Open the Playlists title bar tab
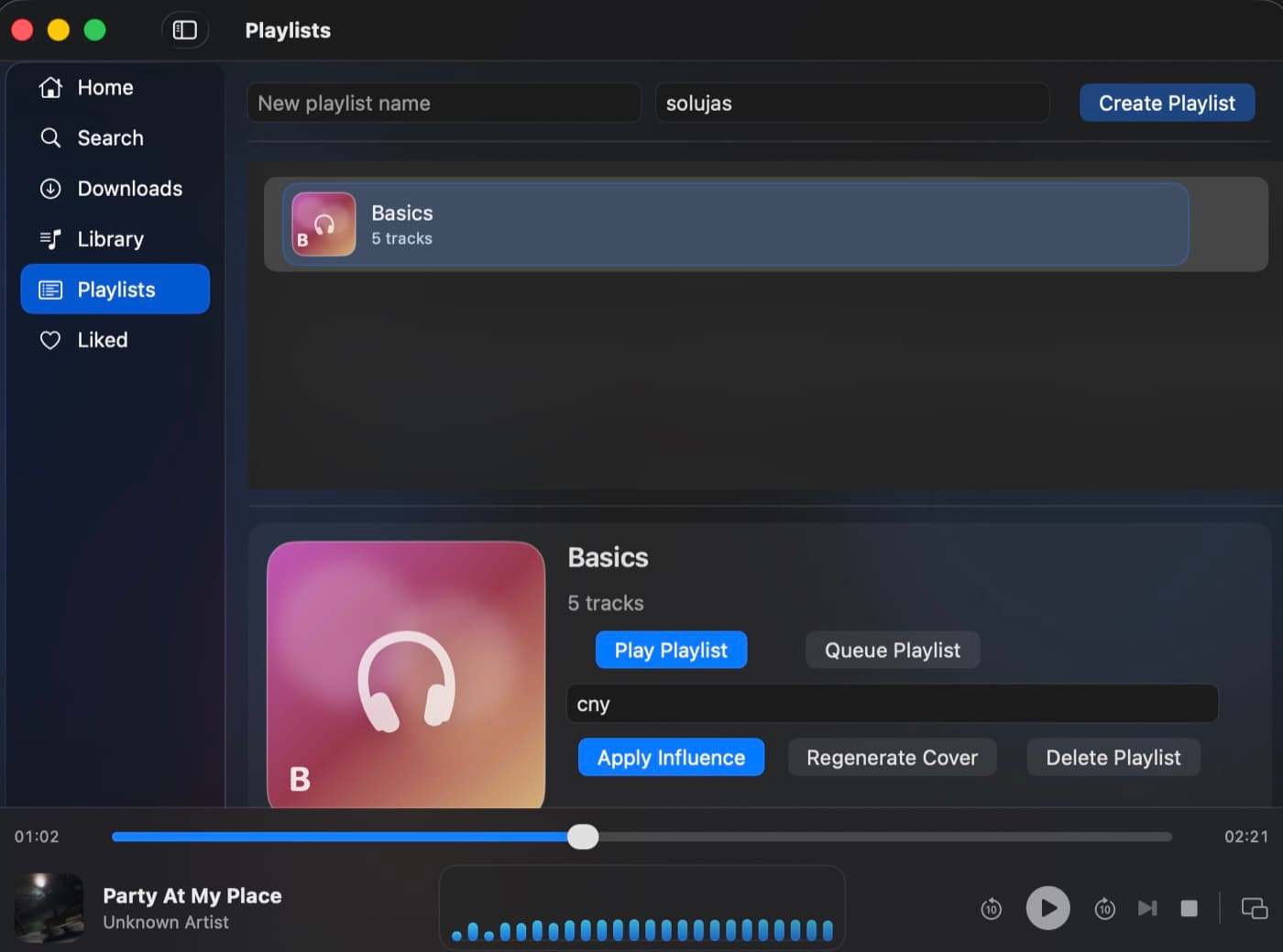This screenshot has width=1283, height=952. pyautogui.click(x=287, y=30)
